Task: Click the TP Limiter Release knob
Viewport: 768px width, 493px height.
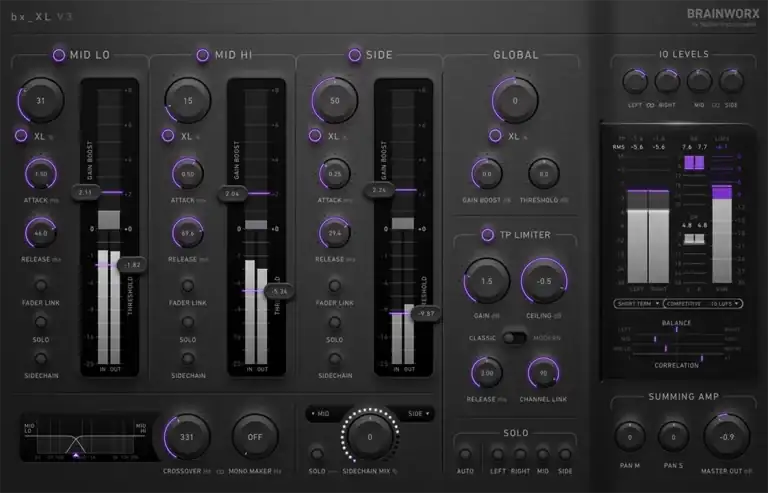Action: coord(487,373)
